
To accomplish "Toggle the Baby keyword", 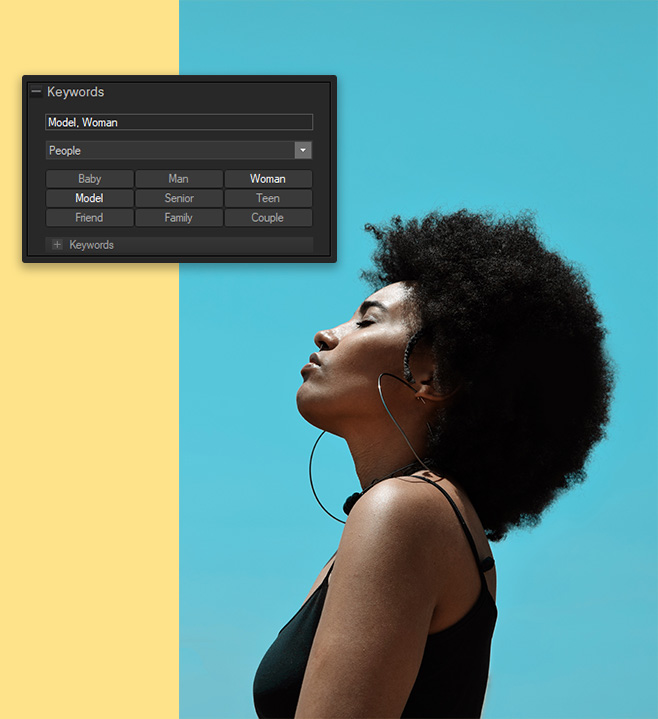I will coord(89,179).
